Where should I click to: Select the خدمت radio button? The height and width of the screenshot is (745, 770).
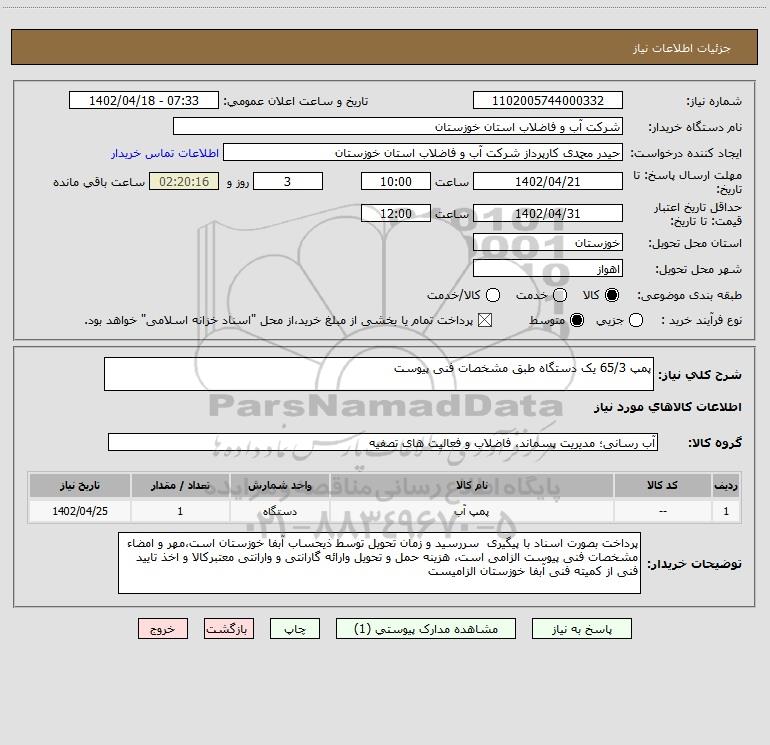point(560,295)
